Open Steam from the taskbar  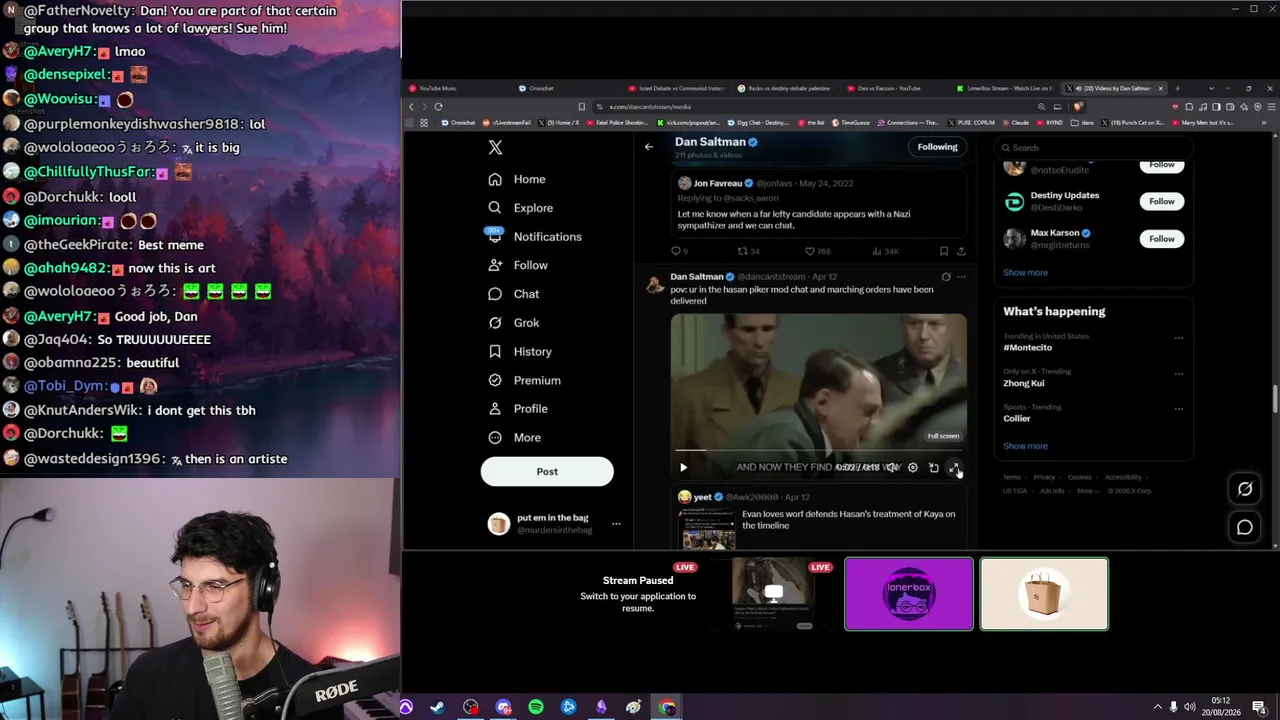tap(438, 707)
